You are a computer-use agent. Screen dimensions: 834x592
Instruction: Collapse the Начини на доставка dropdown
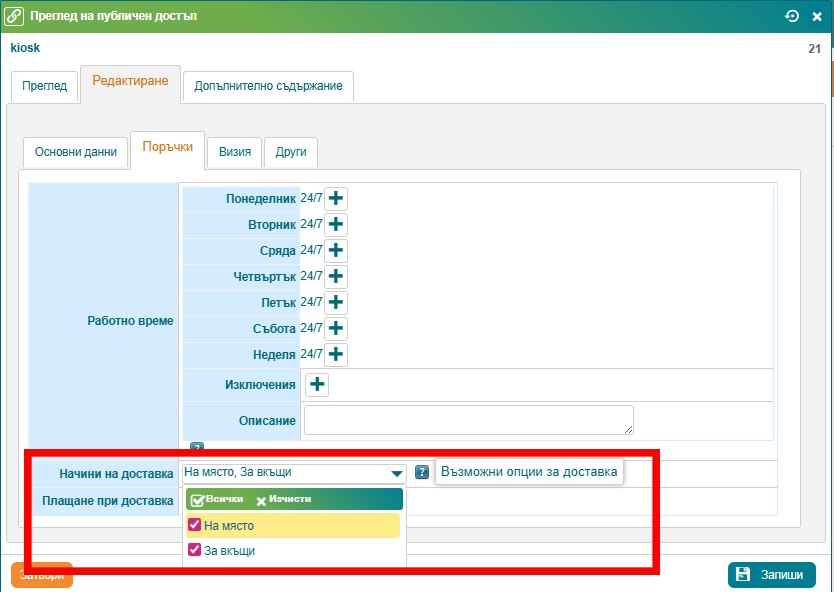(x=396, y=473)
